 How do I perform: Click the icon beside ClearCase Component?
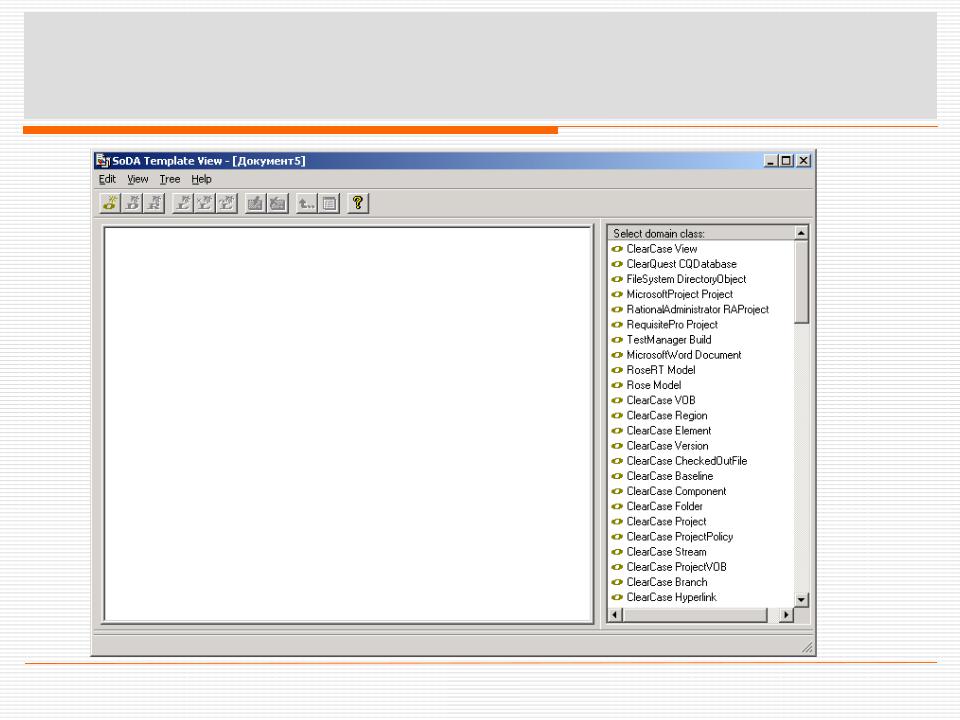click(x=617, y=492)
